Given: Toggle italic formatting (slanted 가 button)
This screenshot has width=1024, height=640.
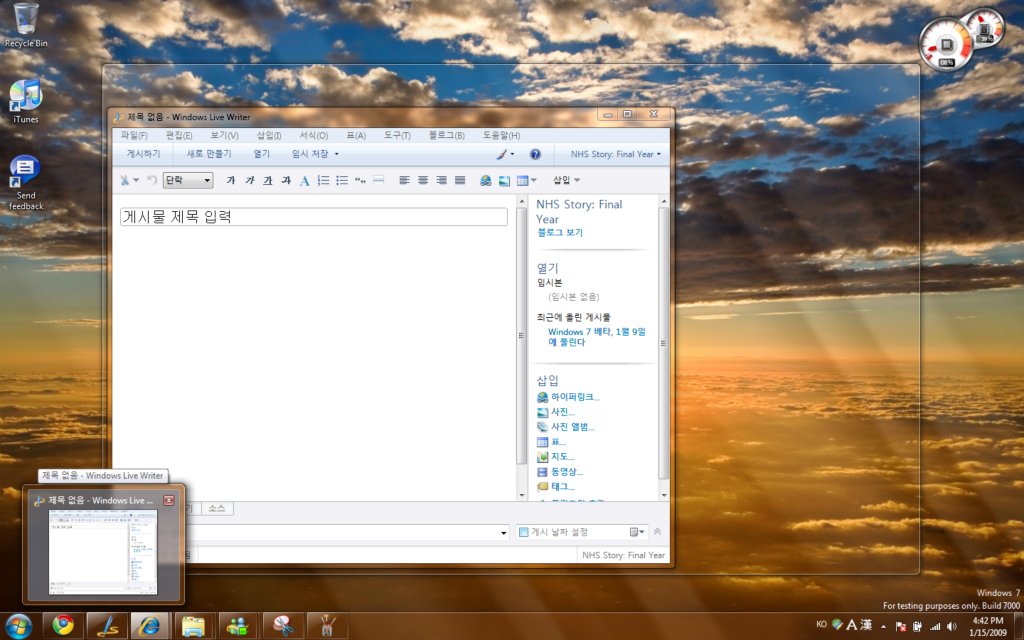Looking at the screenshot, I should pos(249,180).
